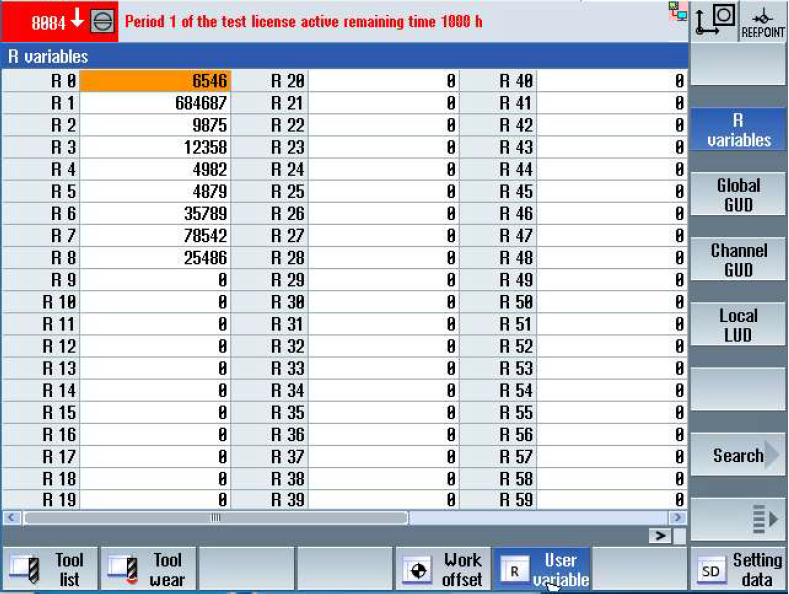This screenshot has height=594, width=789.
Task: Select the R 6 value 35789
Action: pyautogui.click(x=155, y=213)
